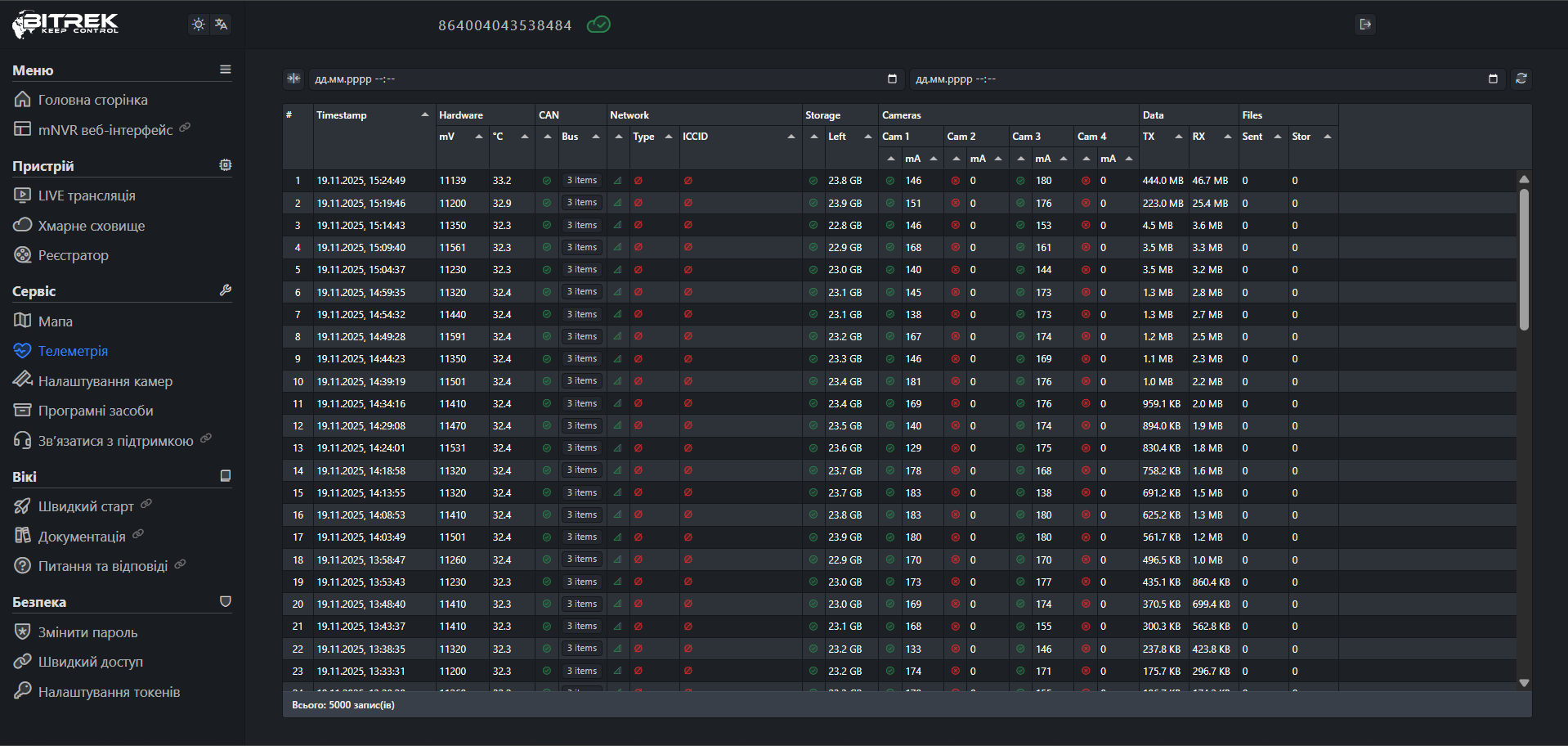Open LIVE трансляція page
The image size is (1568, 746).
[86, 195]
